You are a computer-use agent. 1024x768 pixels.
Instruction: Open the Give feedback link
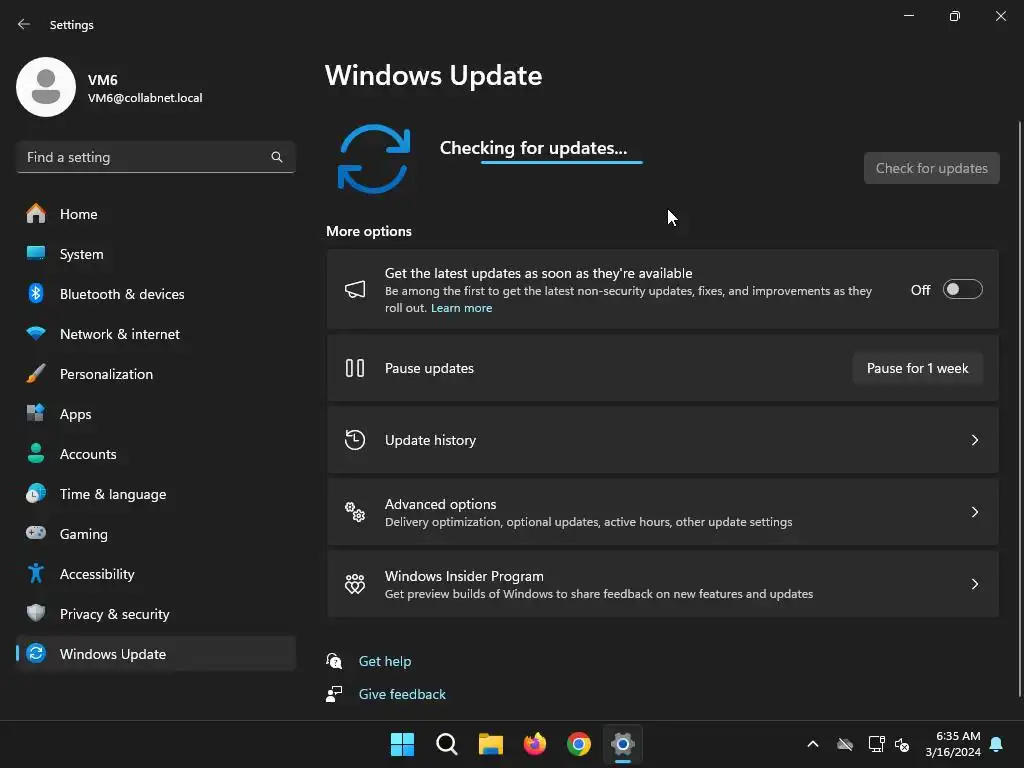(x=402, y=694)
